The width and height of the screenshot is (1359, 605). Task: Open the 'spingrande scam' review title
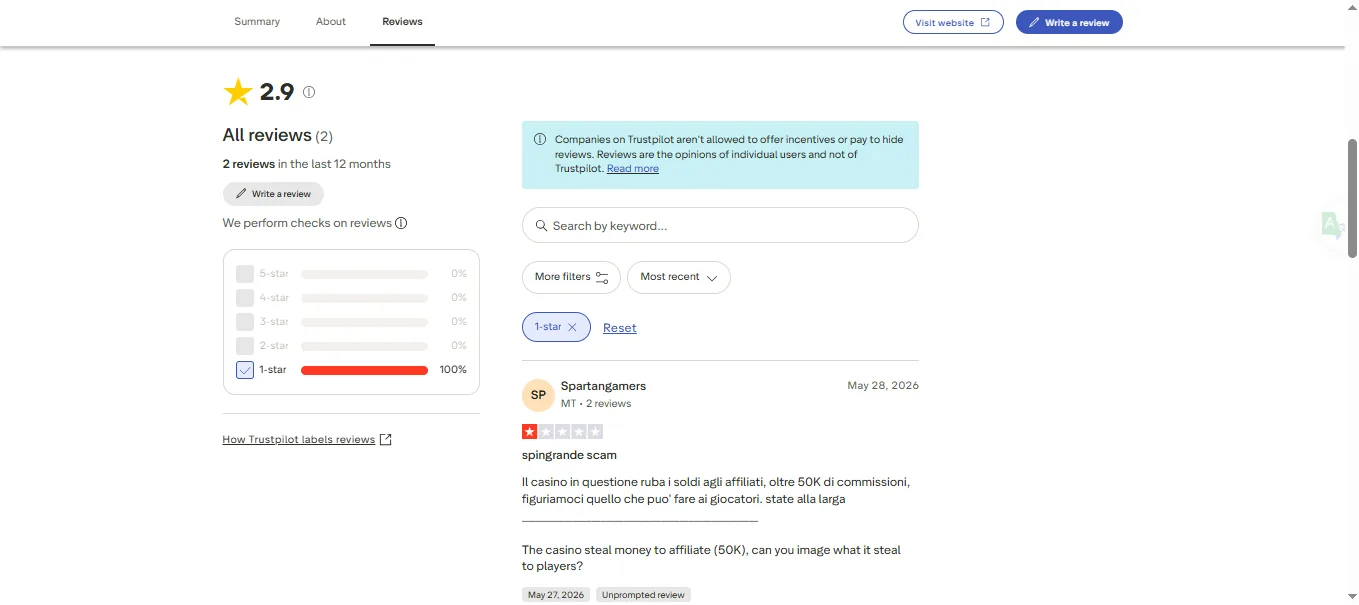coord(569,455)
